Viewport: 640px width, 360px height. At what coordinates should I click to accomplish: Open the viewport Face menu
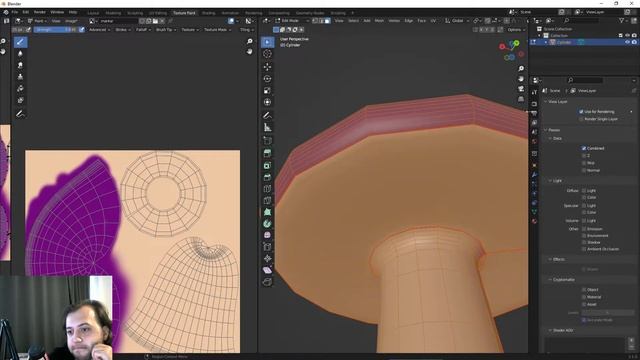[422, 21]
